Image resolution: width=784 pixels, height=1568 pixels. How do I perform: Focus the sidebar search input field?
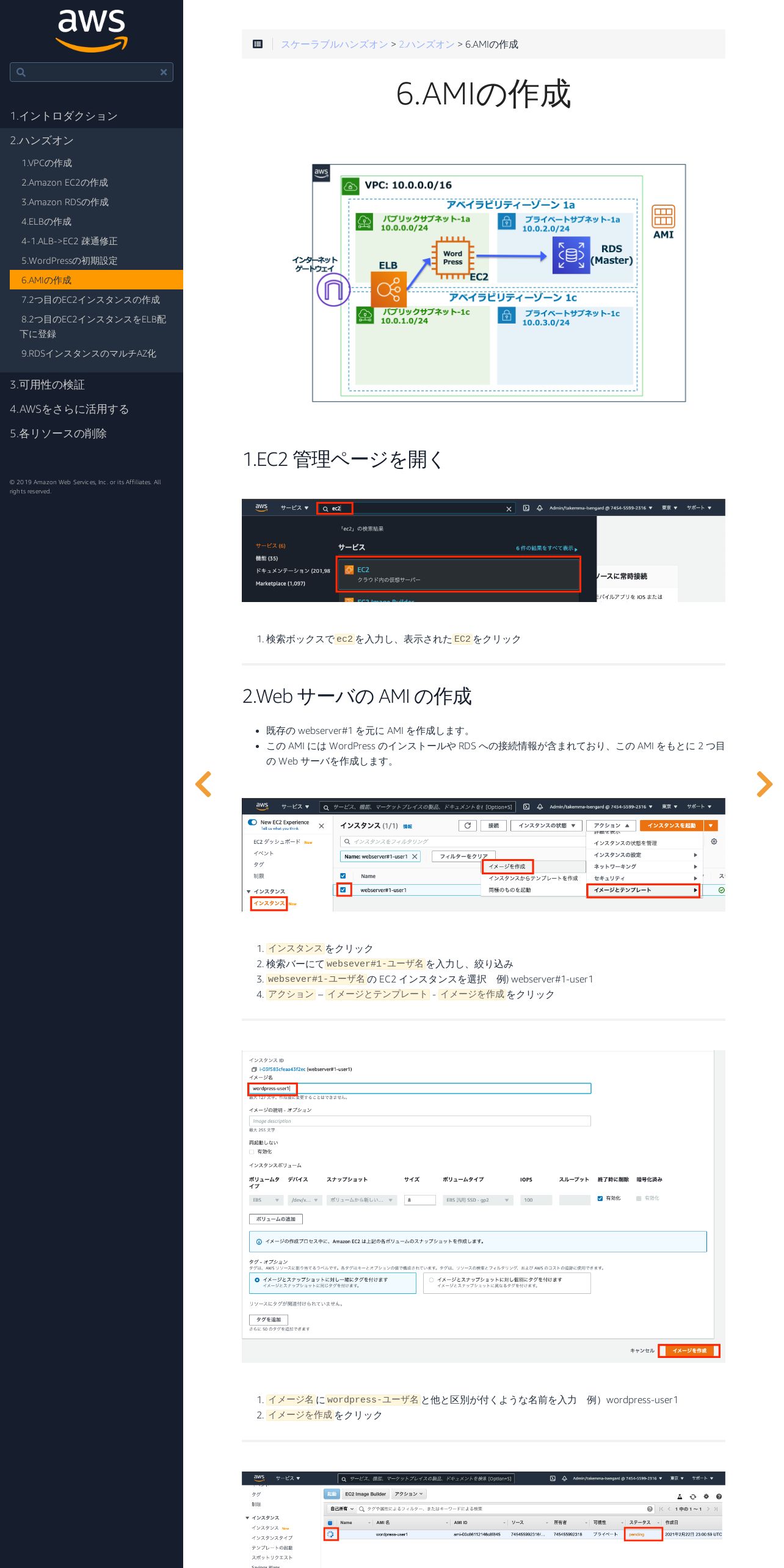coord(92,72)
